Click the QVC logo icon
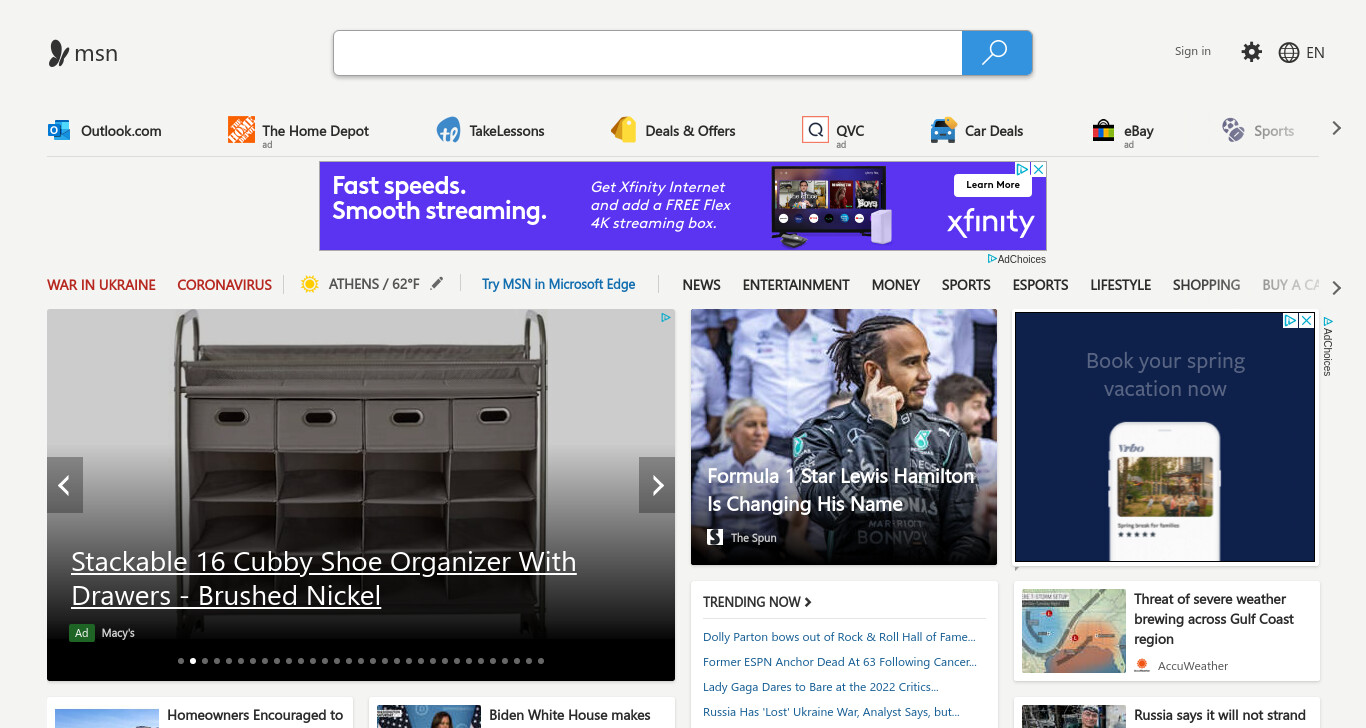Viewport: 1366px width, 728px height. (815, 130)
